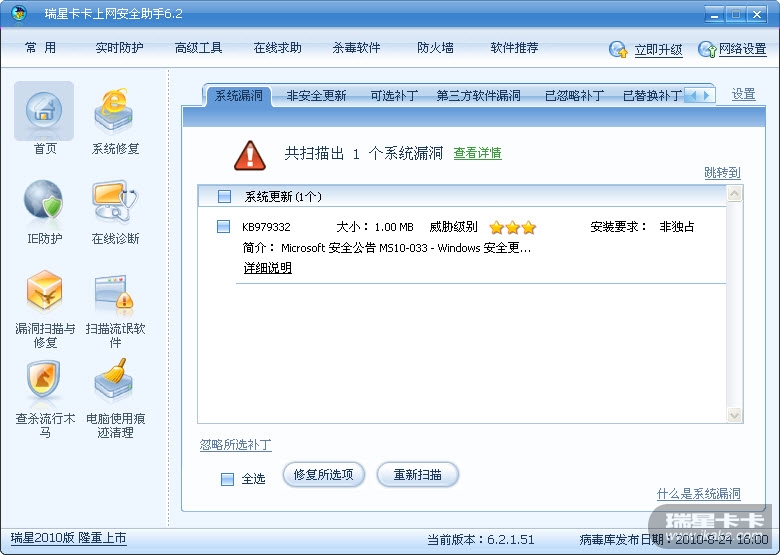Click the 修复所选项 button
Screen dimensions: 780x555
point(324,475)
